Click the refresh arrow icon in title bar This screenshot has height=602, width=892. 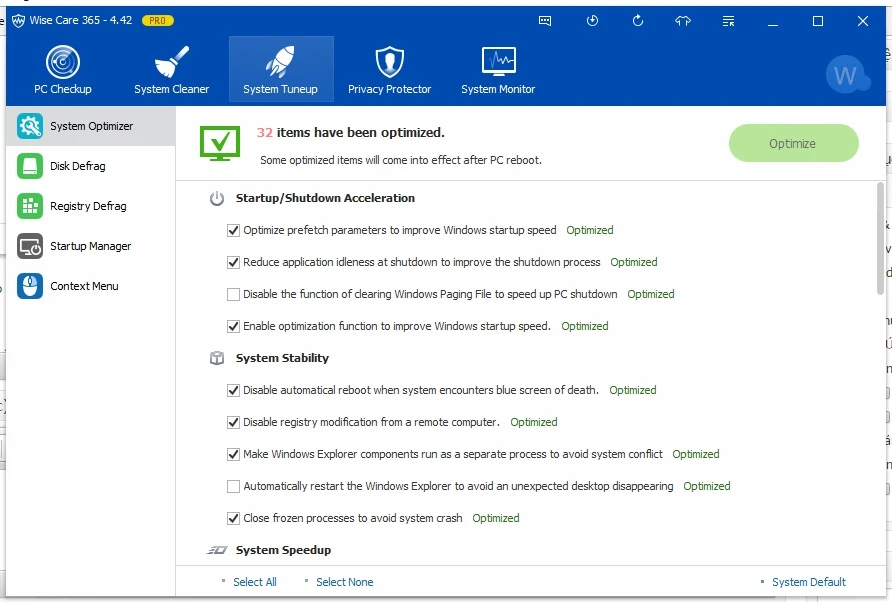[638, 21]
